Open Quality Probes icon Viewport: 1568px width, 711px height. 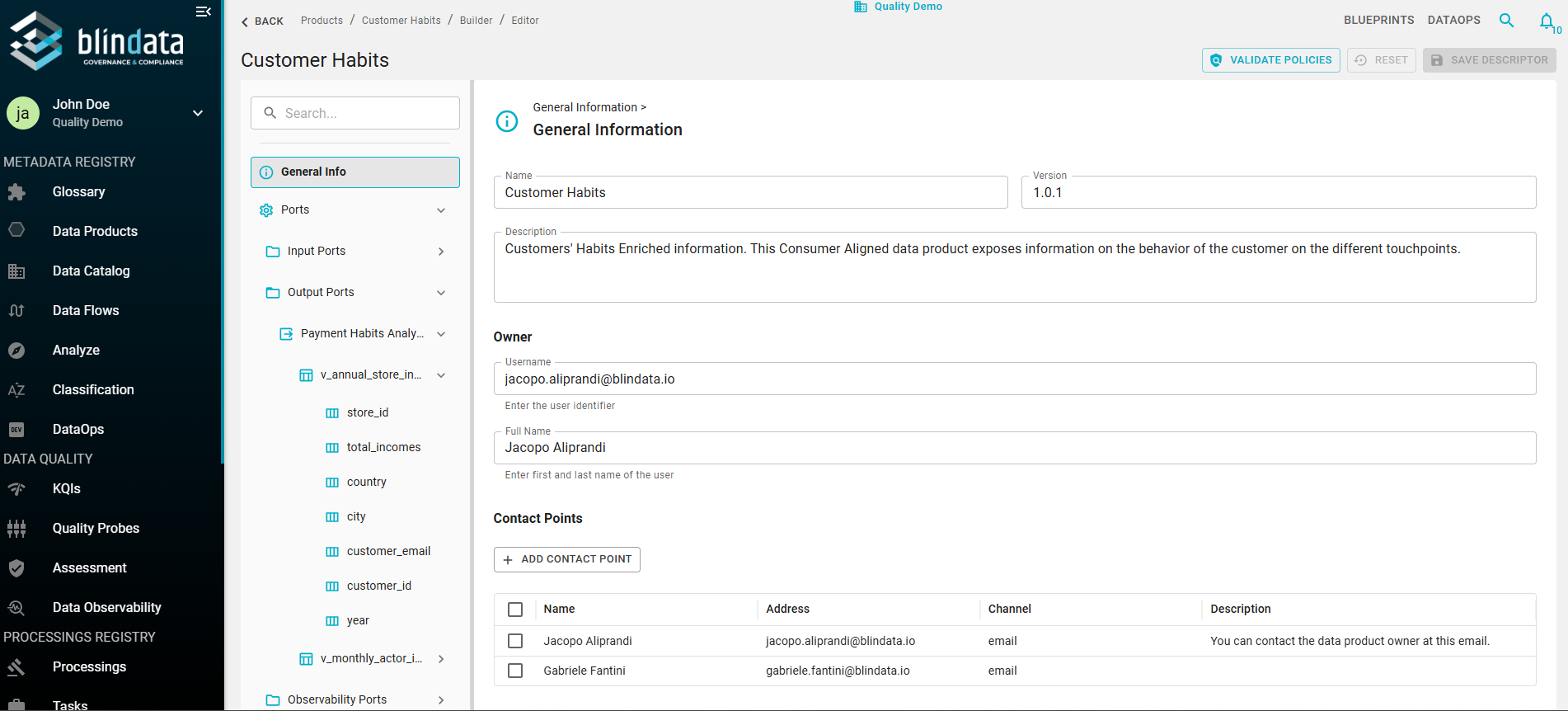(16, 529)
